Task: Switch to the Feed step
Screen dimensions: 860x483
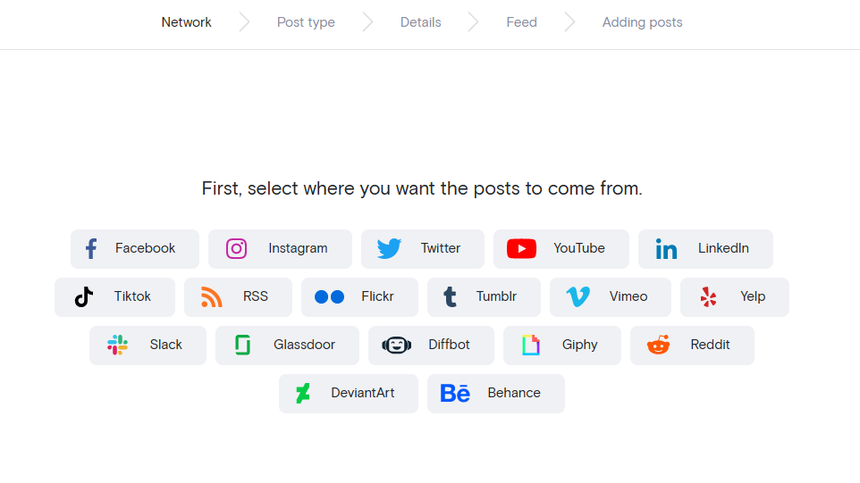Action: [521, 22]
